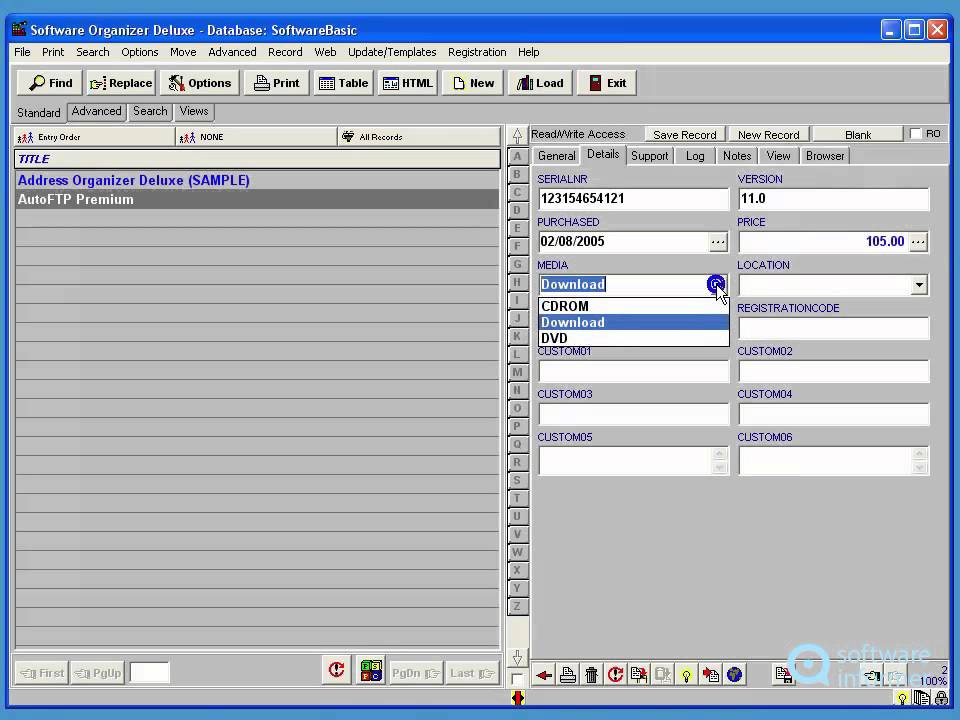Viewport: 960px width, 720px height.
Task: Click the colored FSPC blocks icon
Action: click(x=371, y=670)
